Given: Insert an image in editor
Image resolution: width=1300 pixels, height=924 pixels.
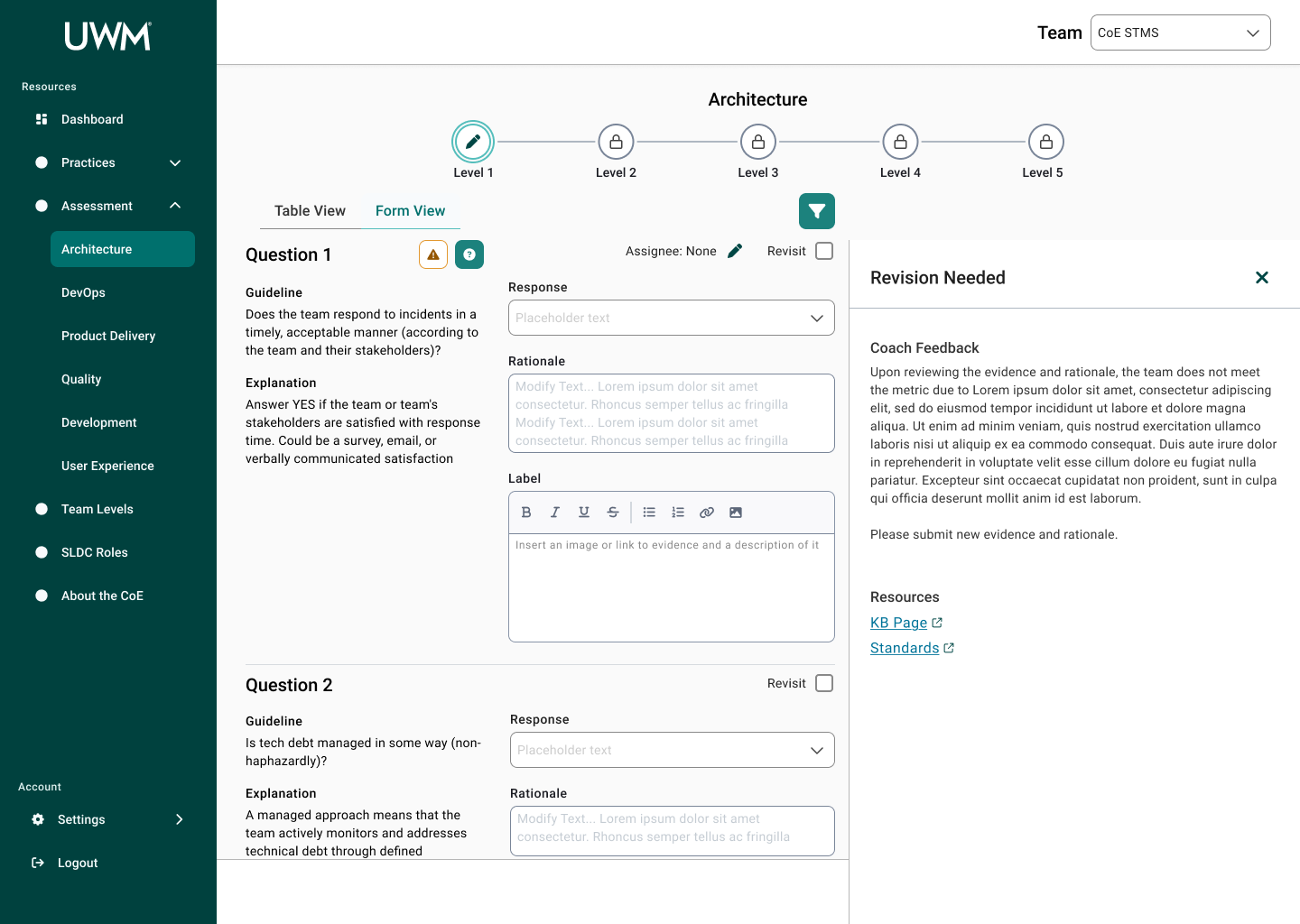Looking at the screenshot, I should coord(736,513).
